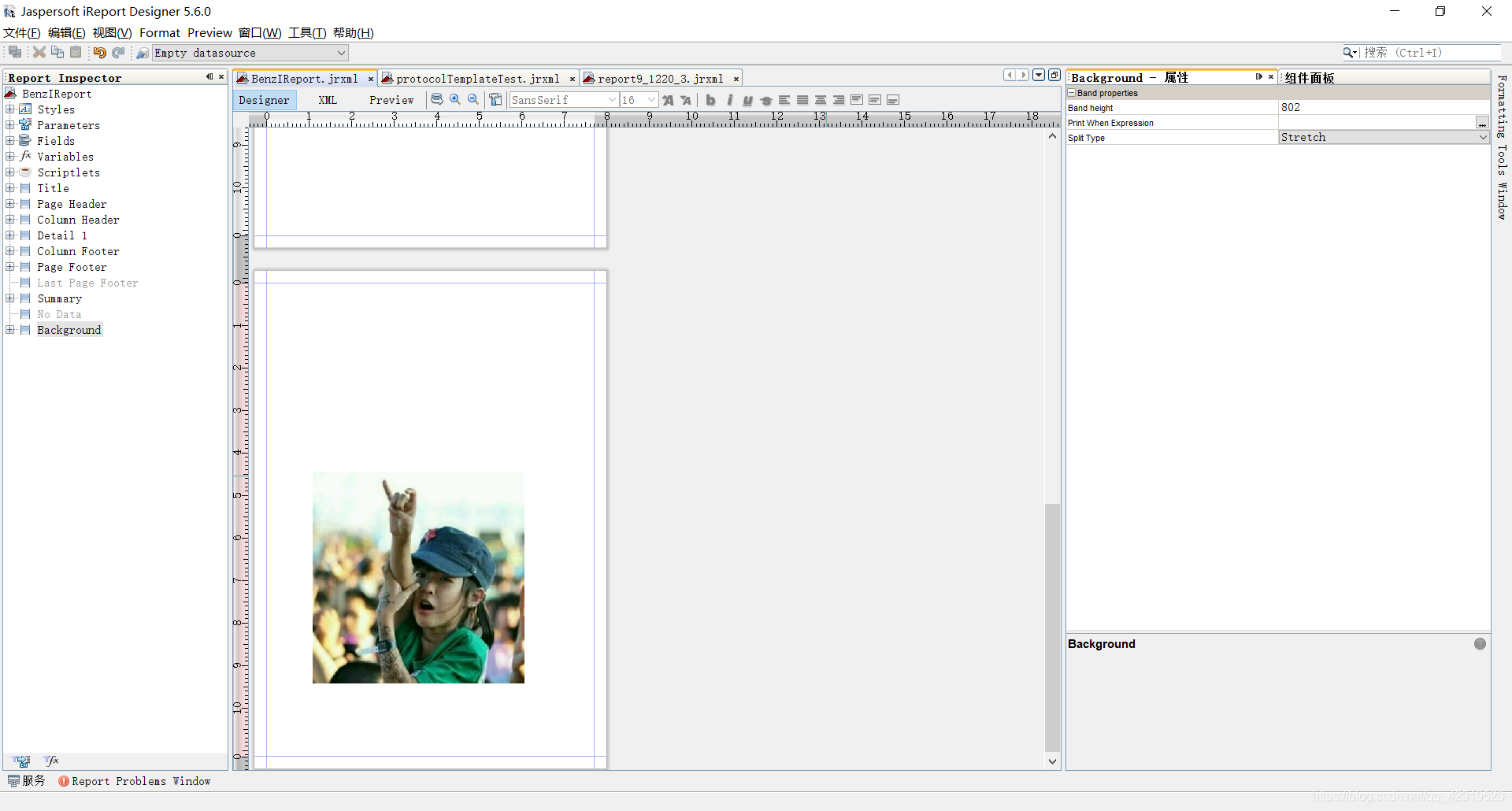
Task: Expand the Fields tree node
Action: (x=9, y=141)
